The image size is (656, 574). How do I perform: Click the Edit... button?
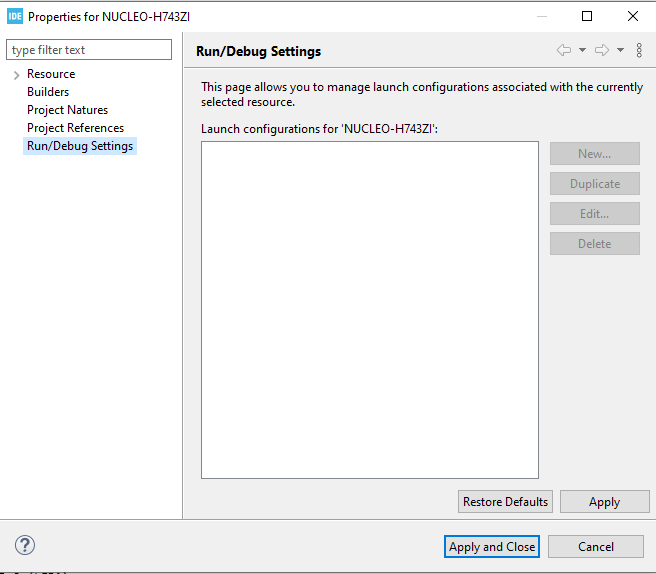pos(594,214)
